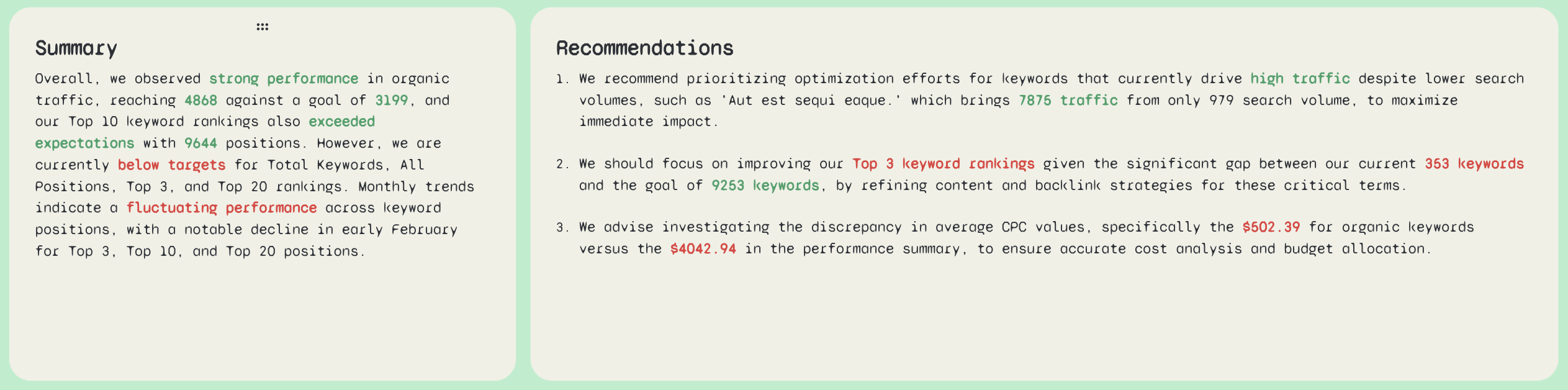Viewport: 1568px width, 390px height.
Task: Click the Recommendations heading
Action: coord(644,48)
